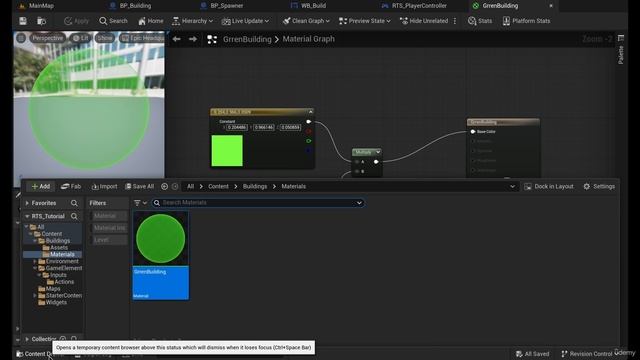Viewport: 640px width, 360px height.
Task: Open the Lit view mode menu
Action: click(x=80, y=38)
